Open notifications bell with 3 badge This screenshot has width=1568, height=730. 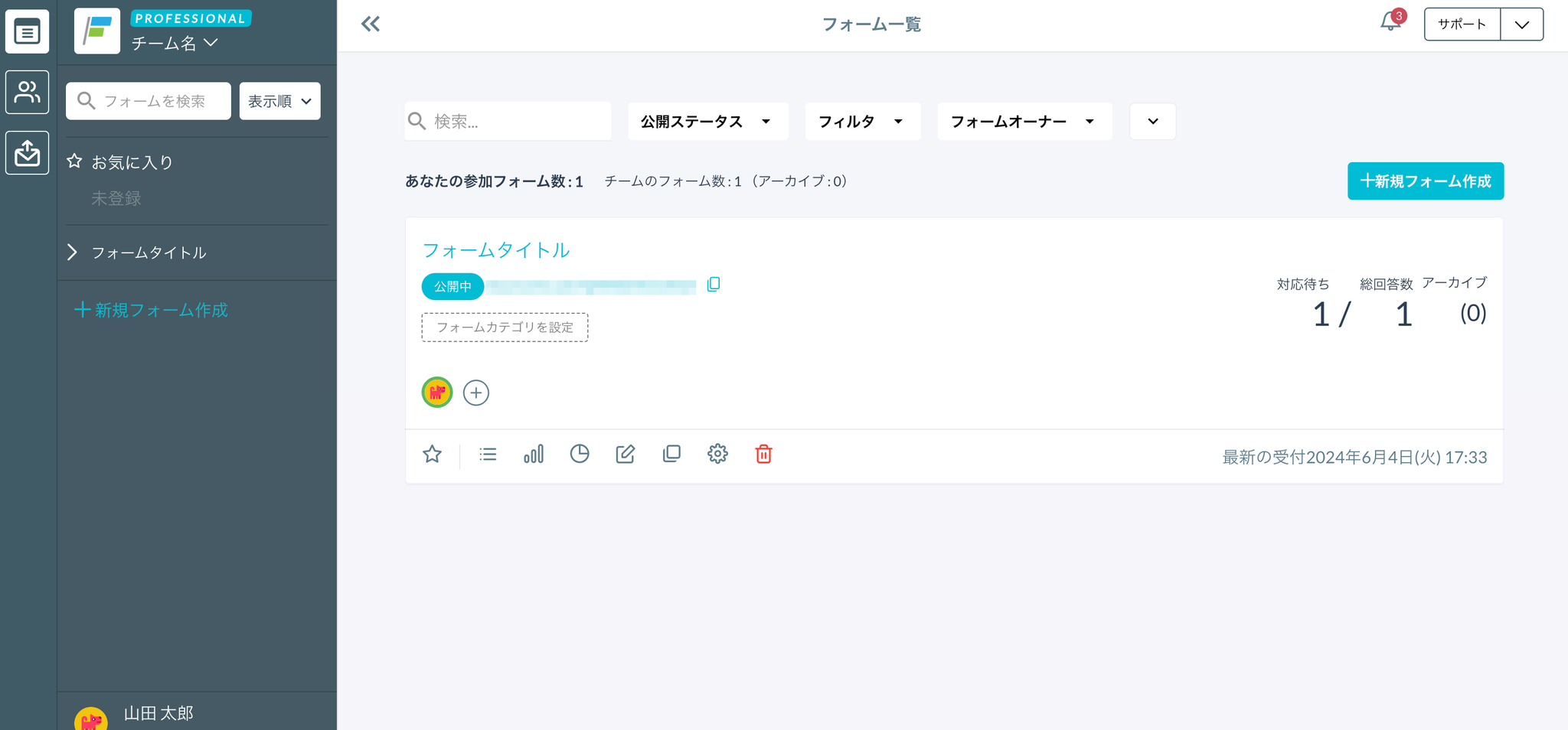coord(1391,21)
